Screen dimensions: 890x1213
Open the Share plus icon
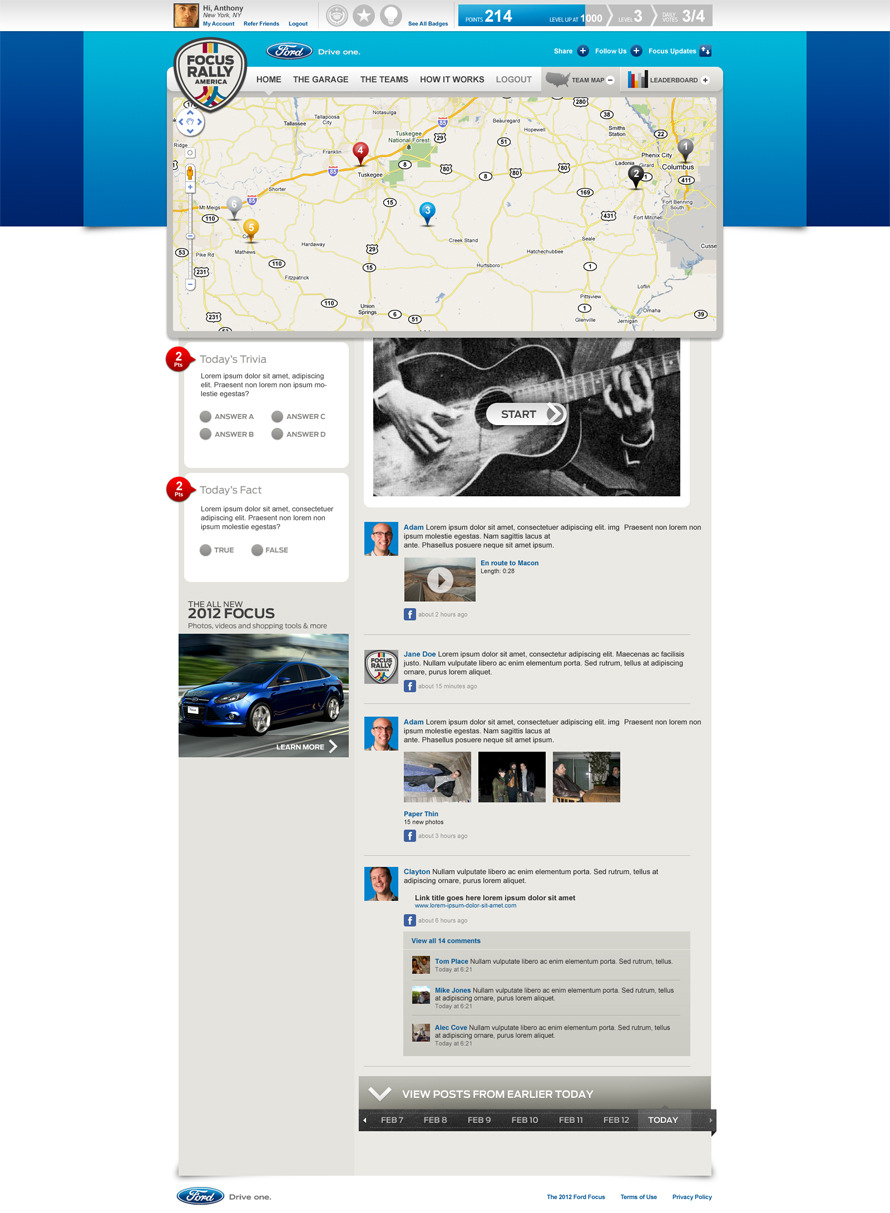583,51
